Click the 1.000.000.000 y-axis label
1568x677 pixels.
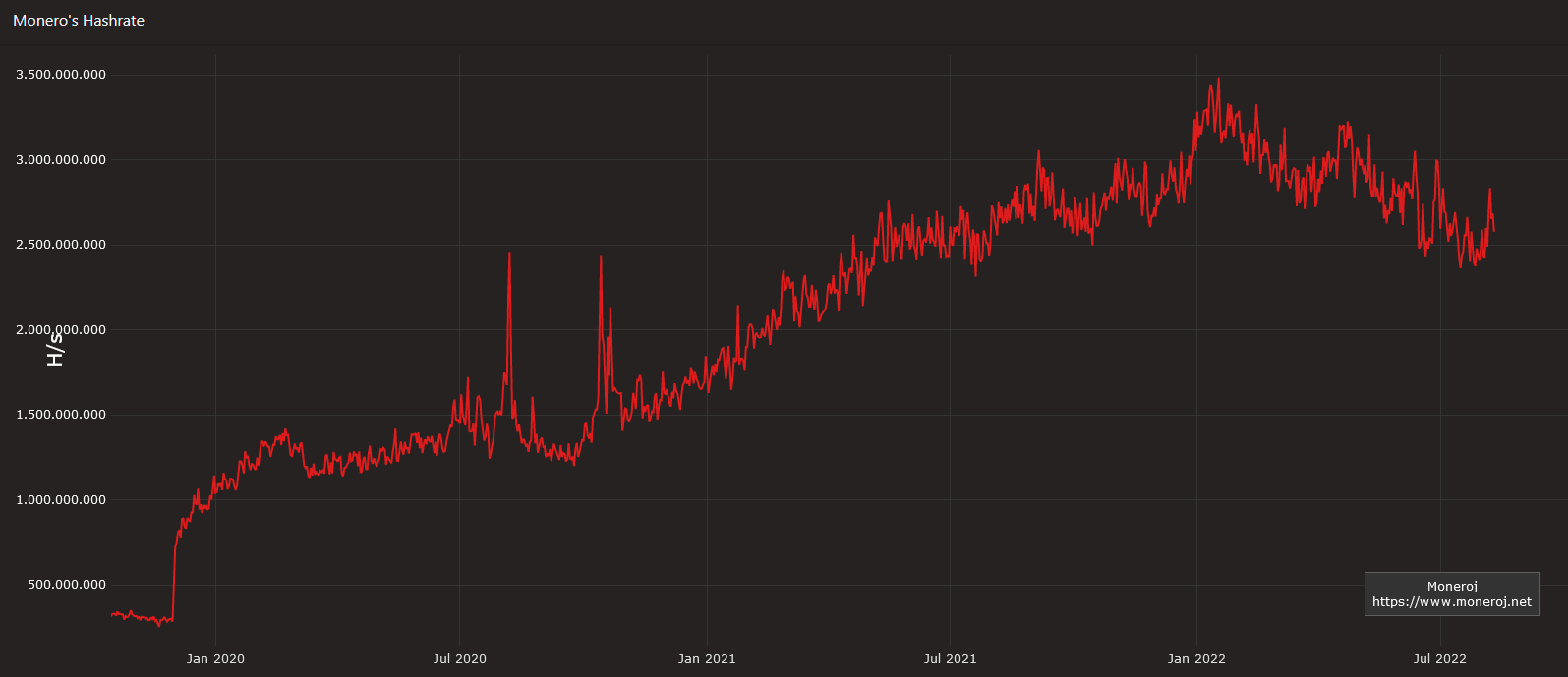pos(61,500)
